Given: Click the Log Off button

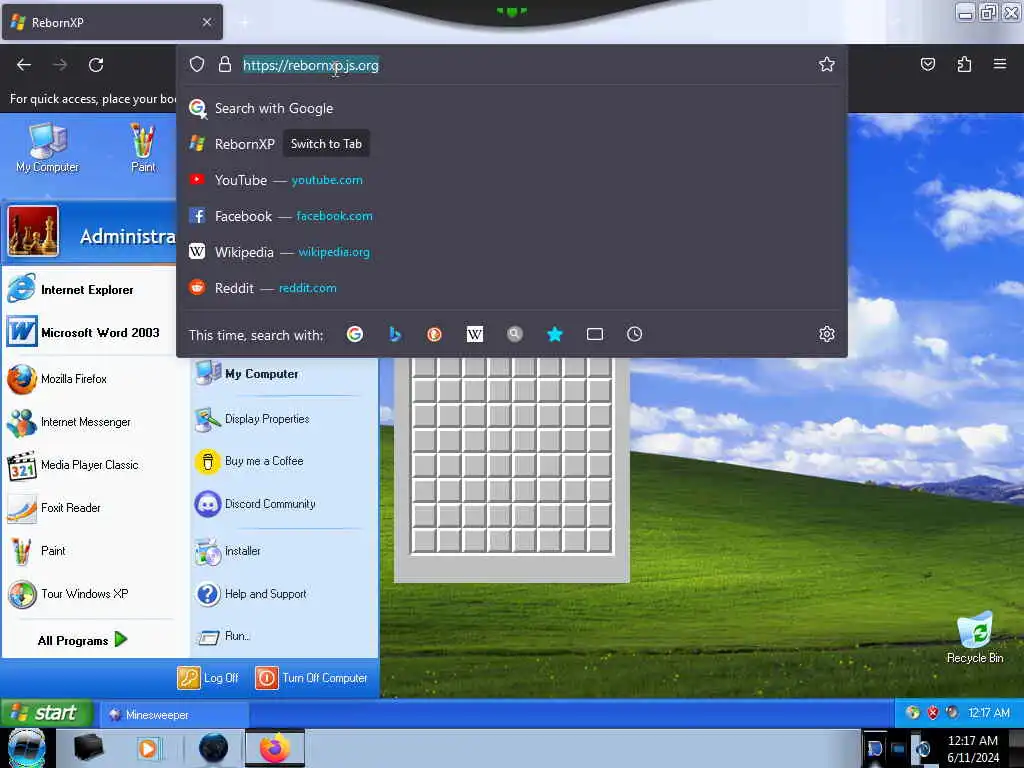Looking at the screenshot, I should point(208,678).
